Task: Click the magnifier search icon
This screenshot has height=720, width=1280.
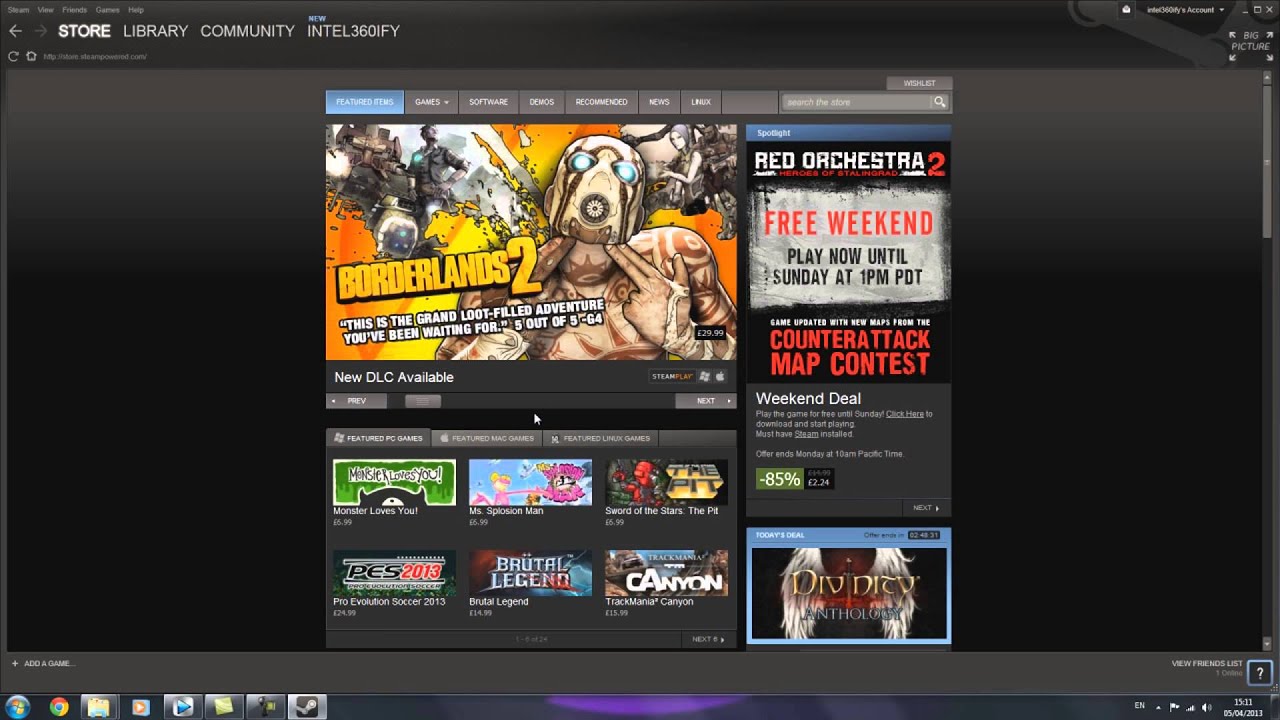Action: click(940, 102)
